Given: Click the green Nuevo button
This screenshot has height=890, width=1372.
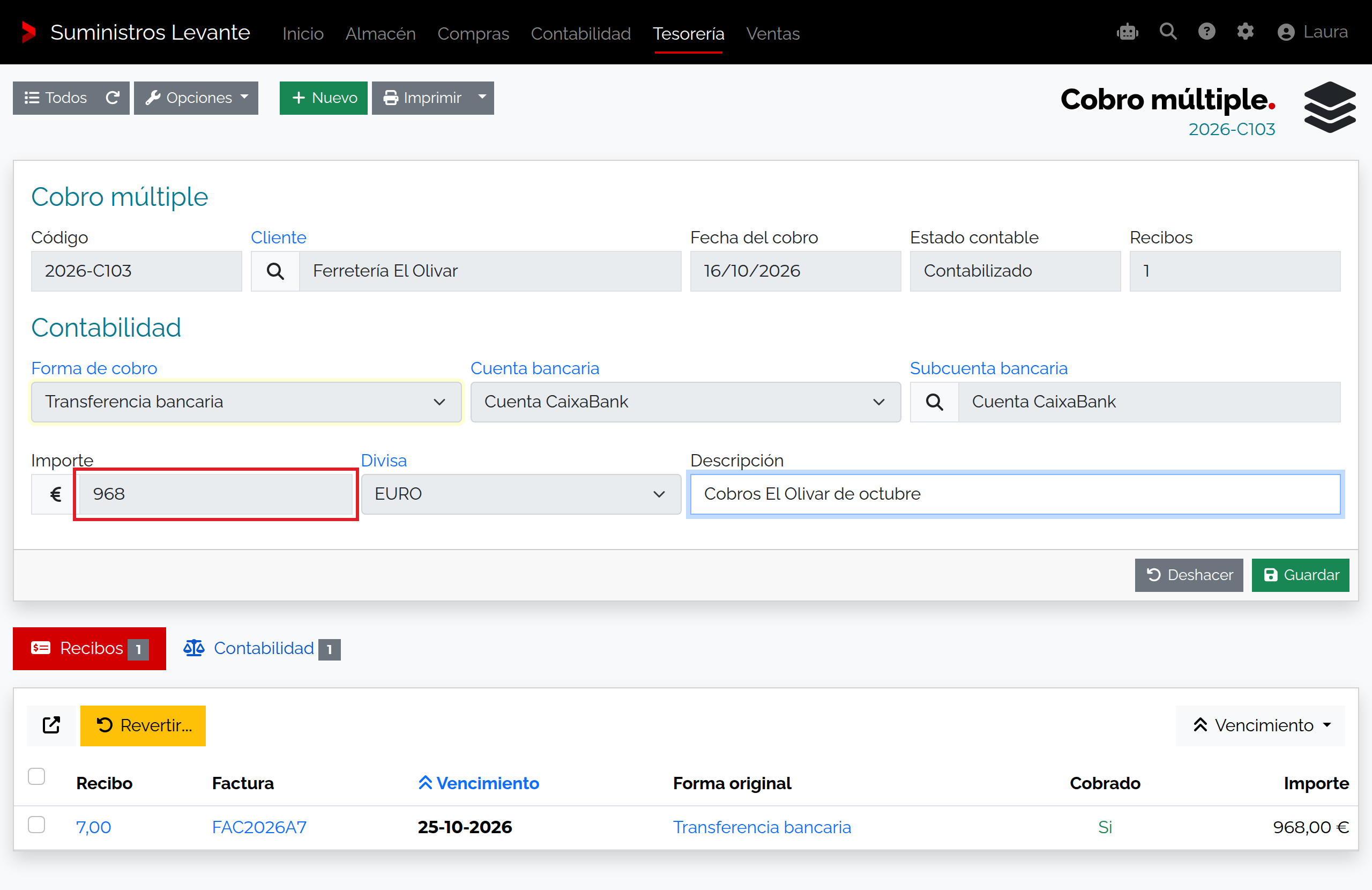Looking at the screenshot, I should (x=323, y=98).
